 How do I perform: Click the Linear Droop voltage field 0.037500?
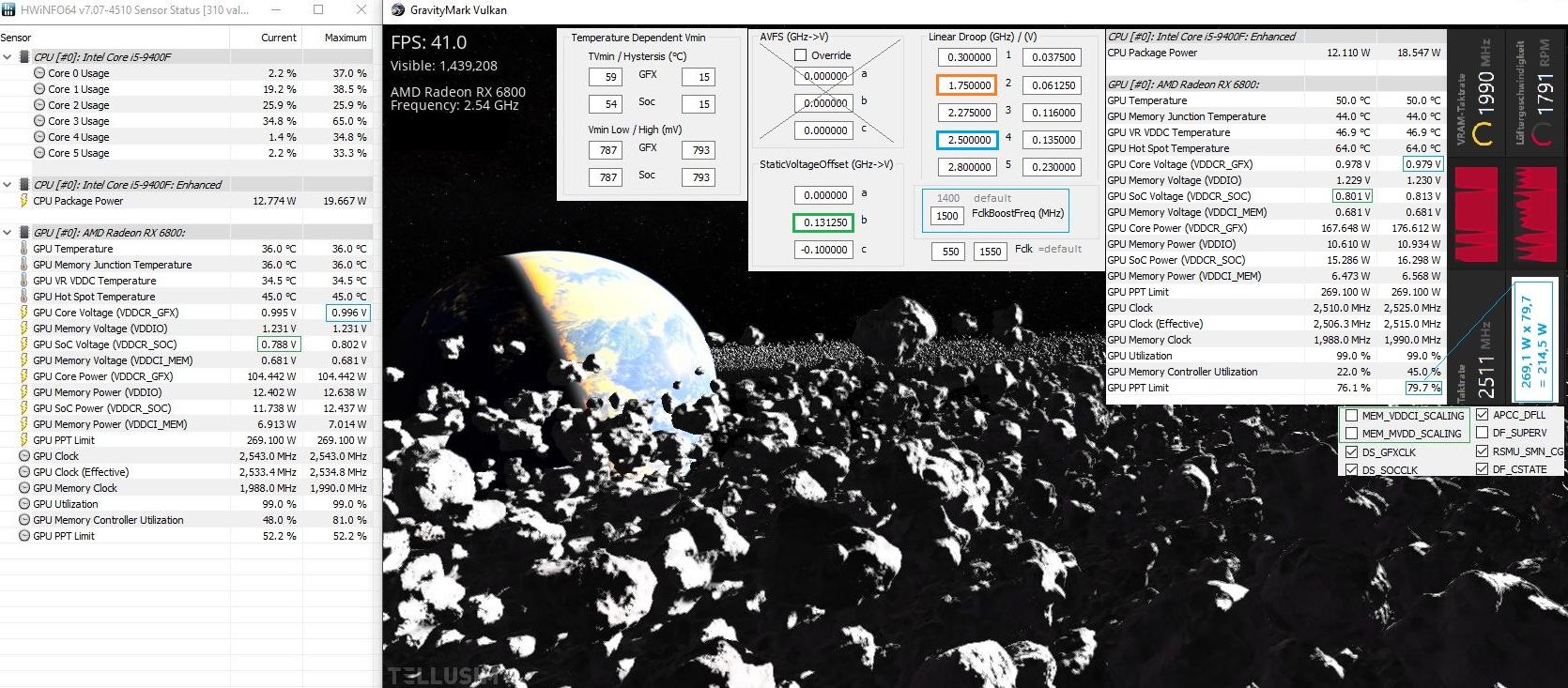pyautogui.click(x=1053, y=57)
